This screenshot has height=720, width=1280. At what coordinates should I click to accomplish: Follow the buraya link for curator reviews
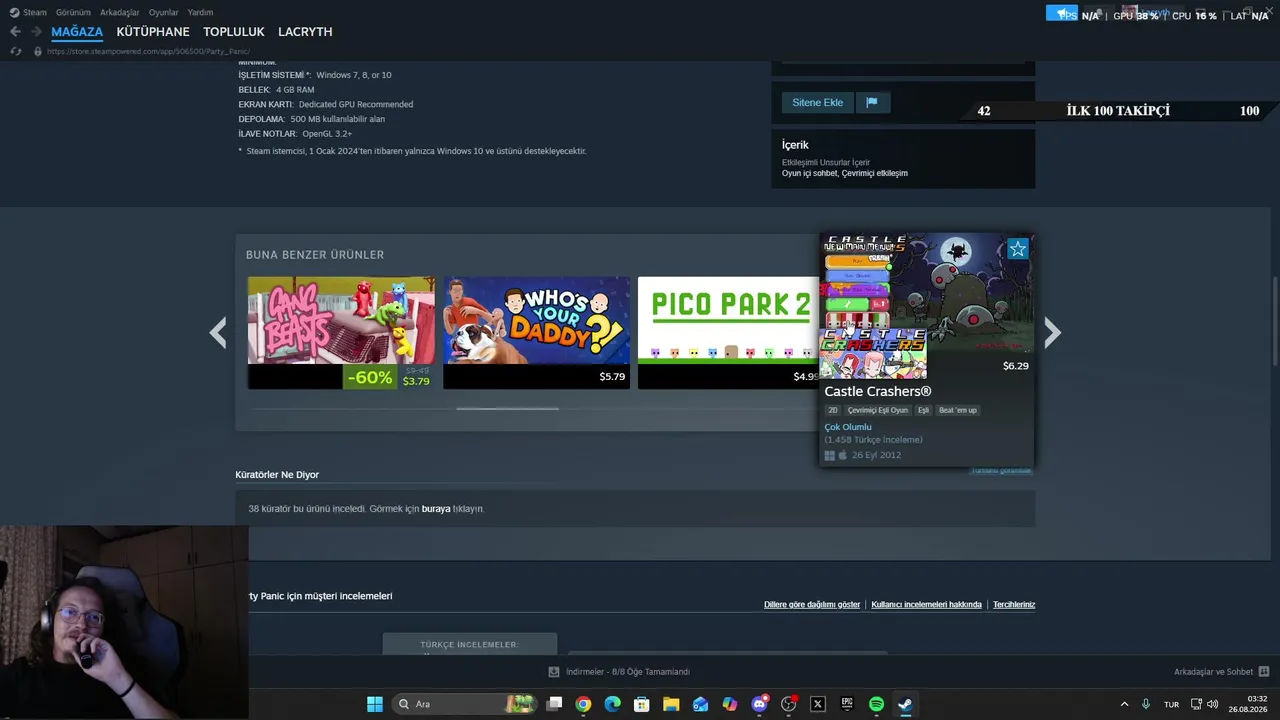click(x=436, y=509)
